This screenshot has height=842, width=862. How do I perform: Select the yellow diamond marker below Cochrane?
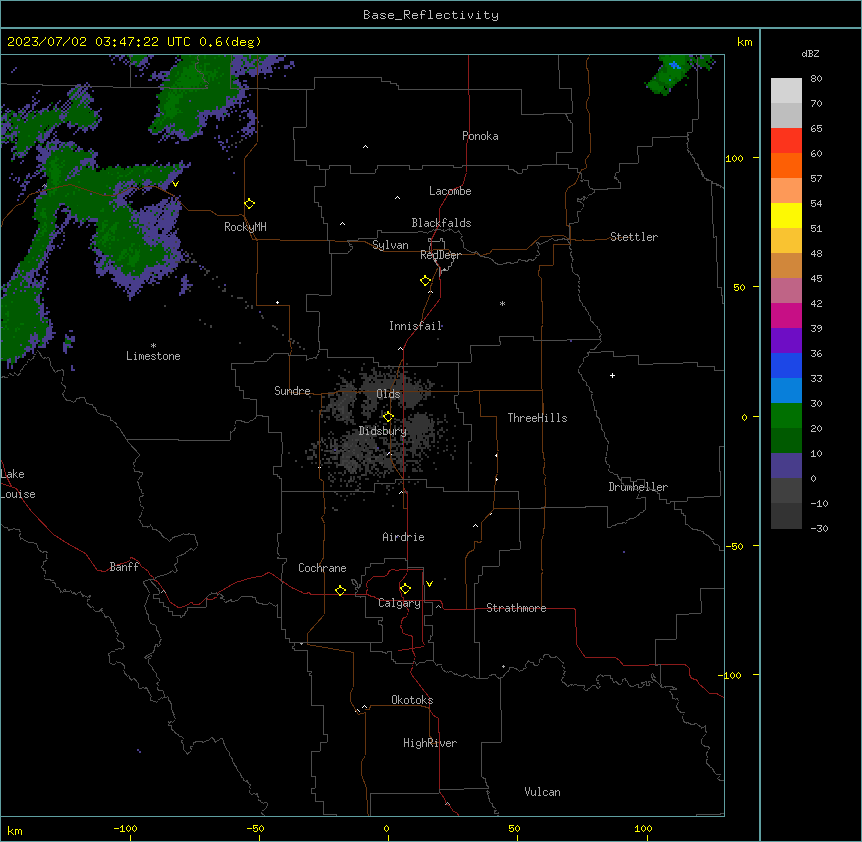click(340, 590)
